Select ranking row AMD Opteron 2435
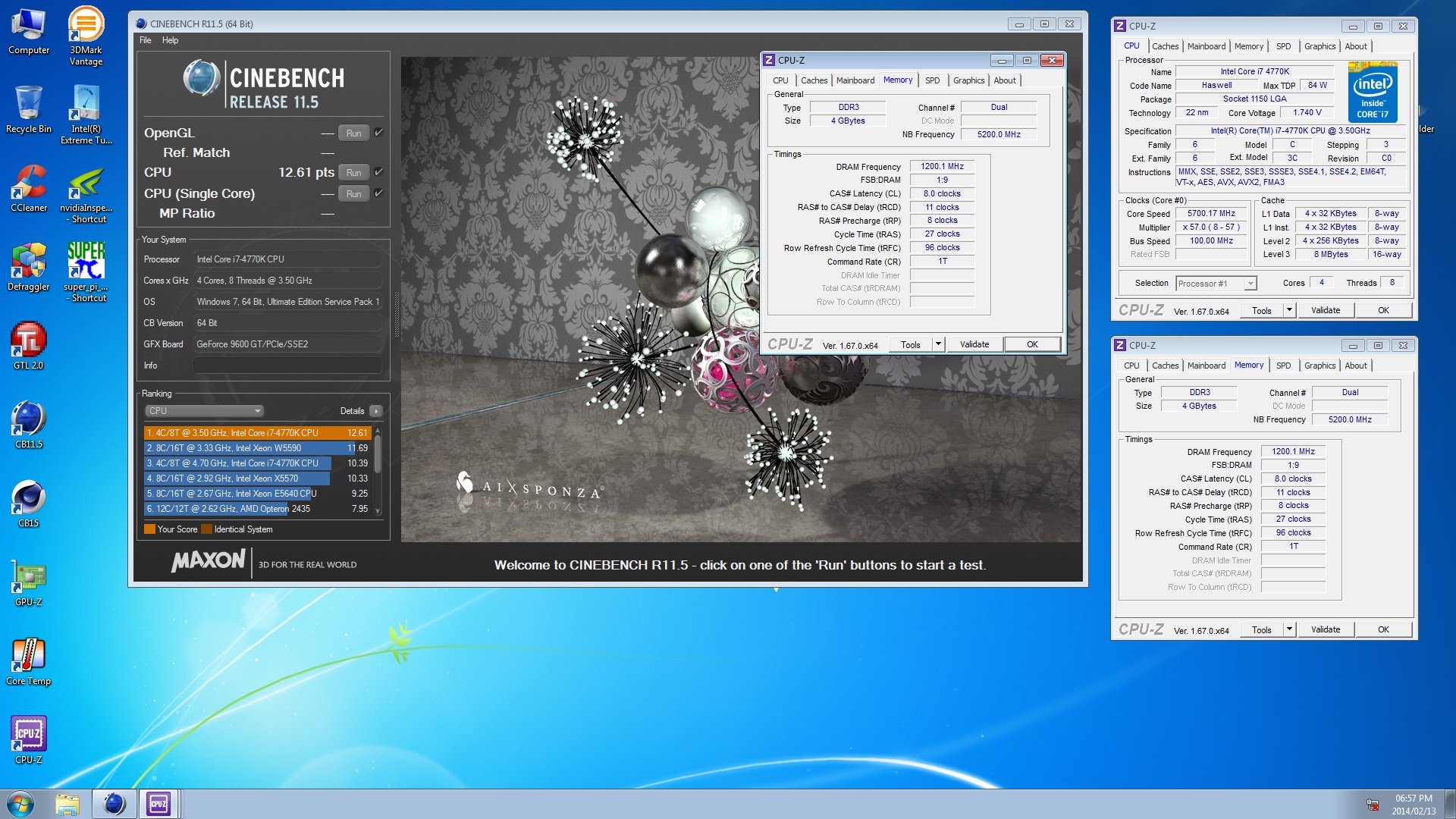Image resolution: width=1456 pixels, height=819 pixels. [256, 509]
